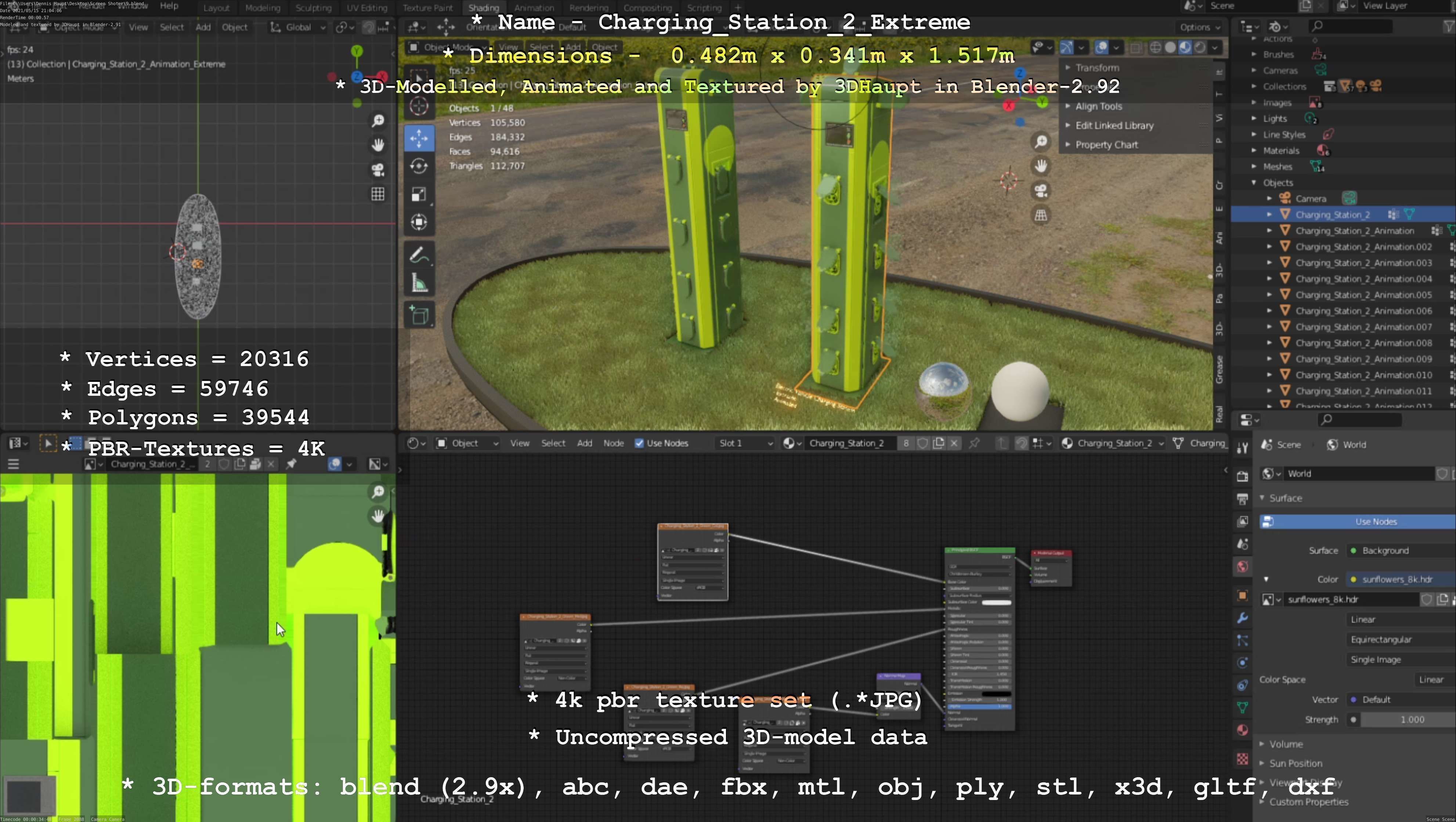Select the Annotate pencil tool
The width and height of the screenshot is (1456, 822).
pyautogui.click(x=419, y=255)
